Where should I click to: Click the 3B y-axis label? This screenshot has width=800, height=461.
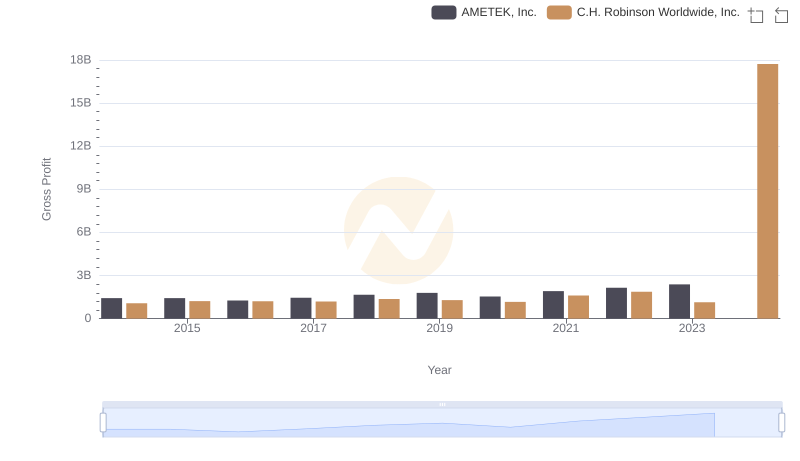click(x=84, y=275)
